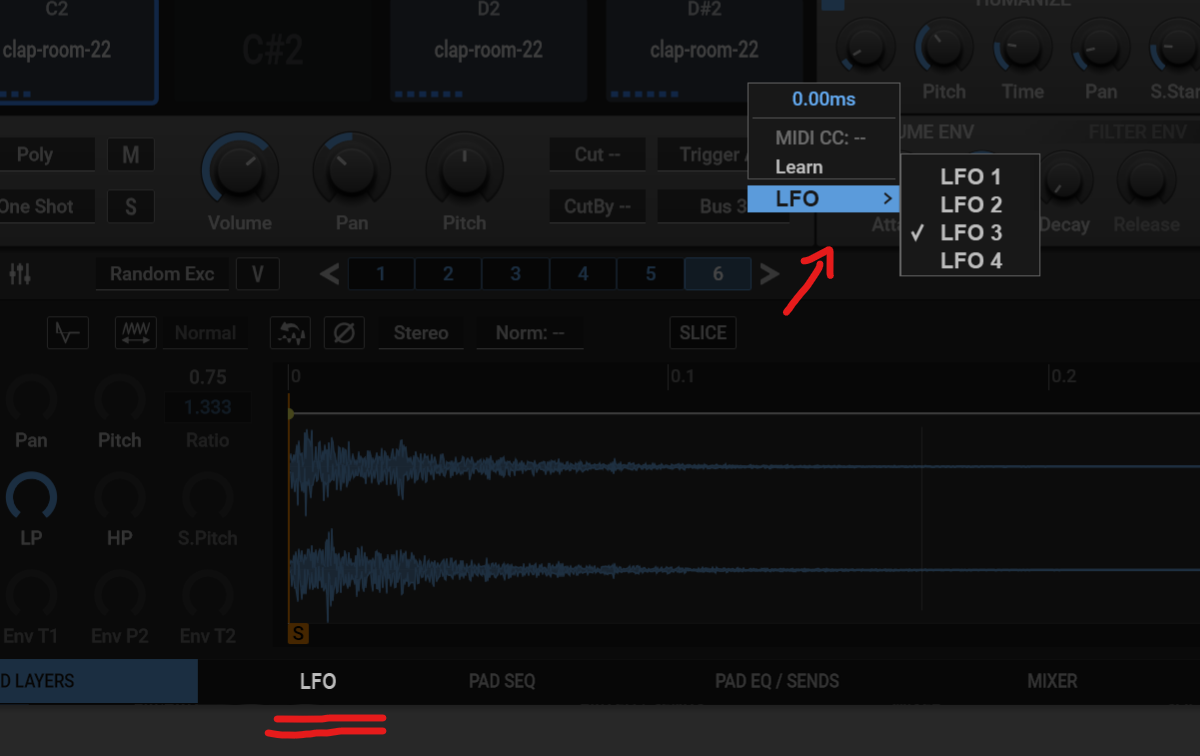Image resolution: width=1200 pixels, height=756 pixels.
Task: Switch to the PAD EQ / SENDS tab
Action: 777,681
